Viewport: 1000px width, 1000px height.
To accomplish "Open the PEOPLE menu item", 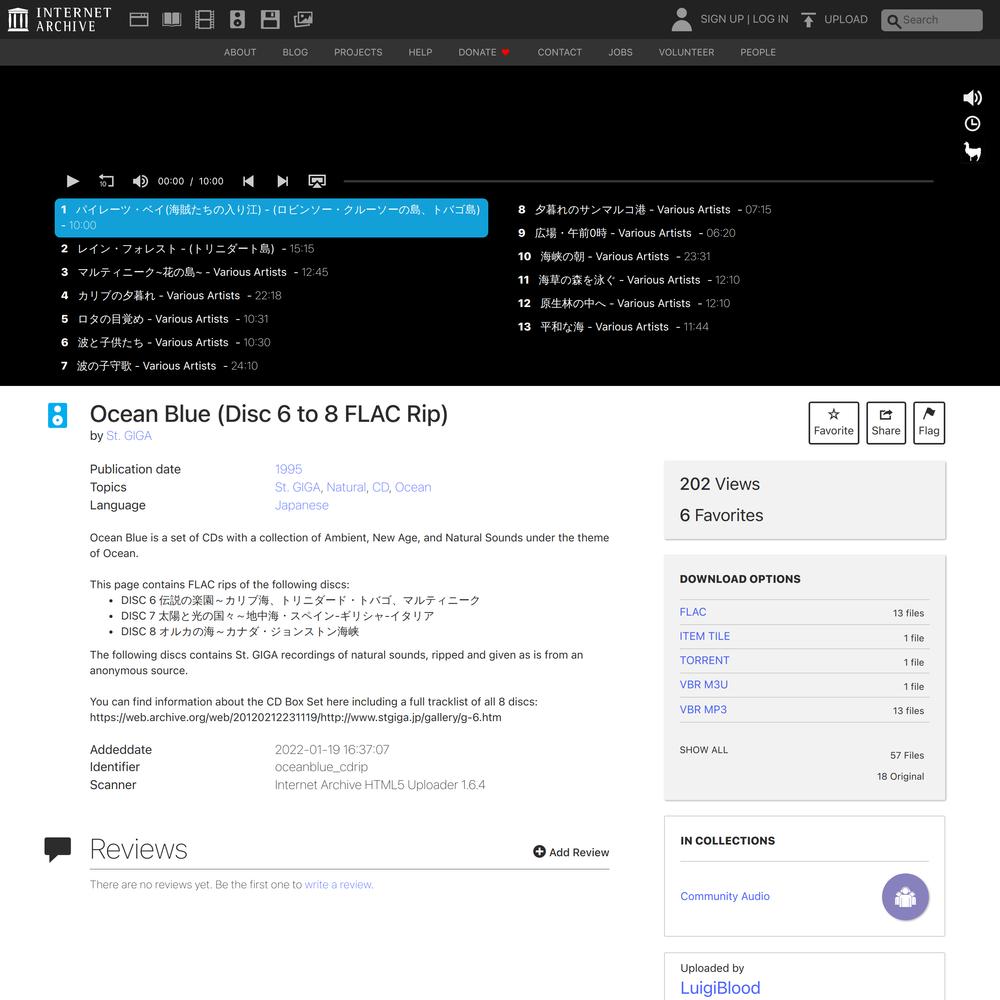I will click(758, 52).
